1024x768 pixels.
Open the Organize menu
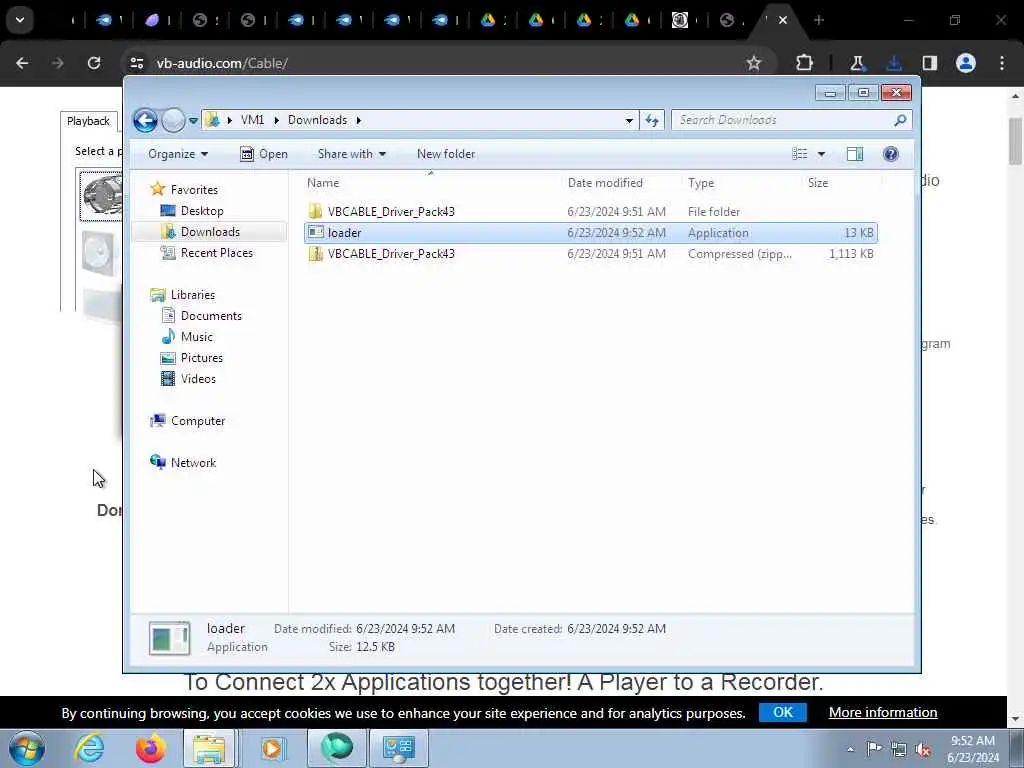[178, 154]
